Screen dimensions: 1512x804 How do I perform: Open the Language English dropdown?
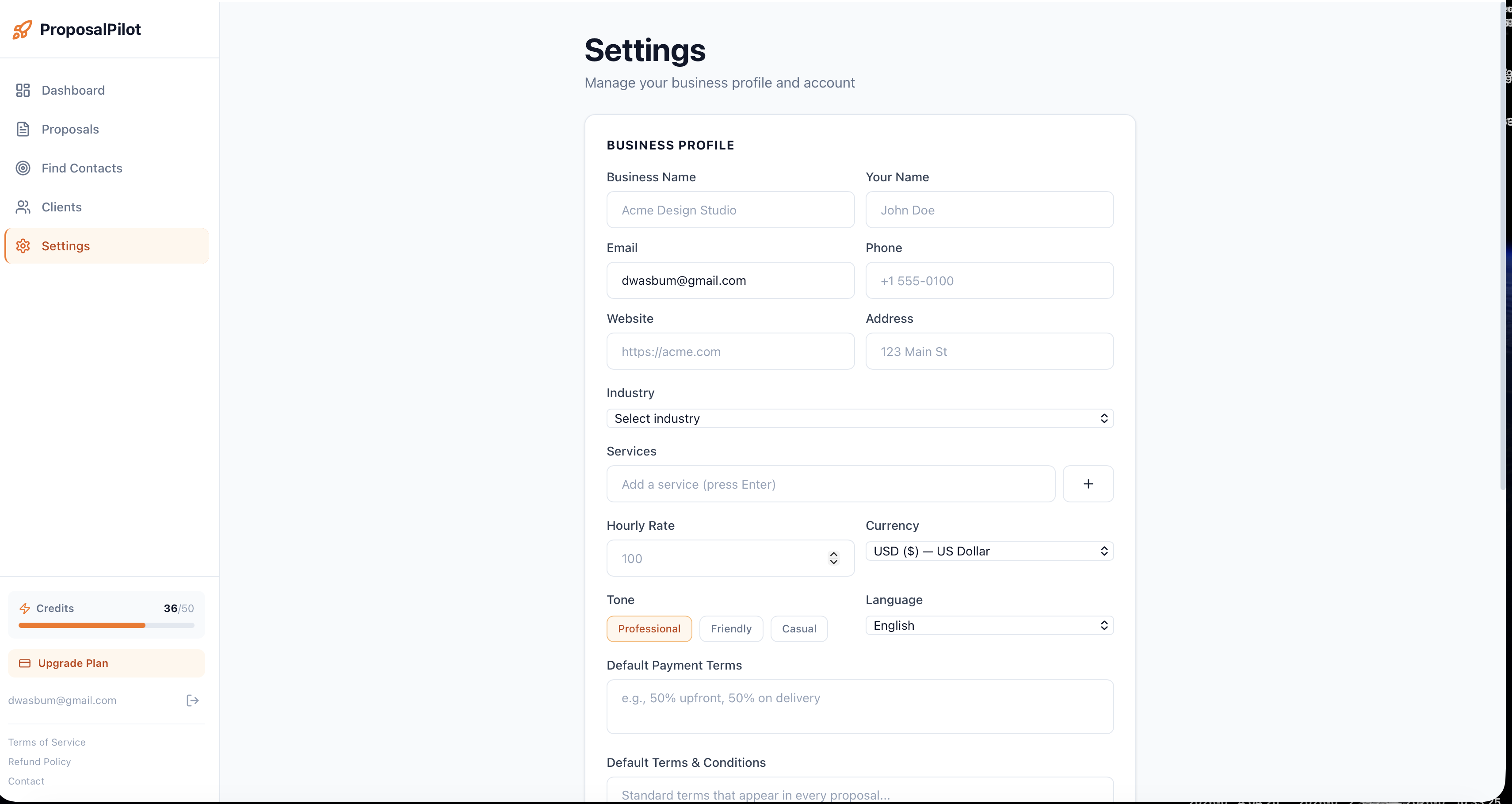pos(989,625)
